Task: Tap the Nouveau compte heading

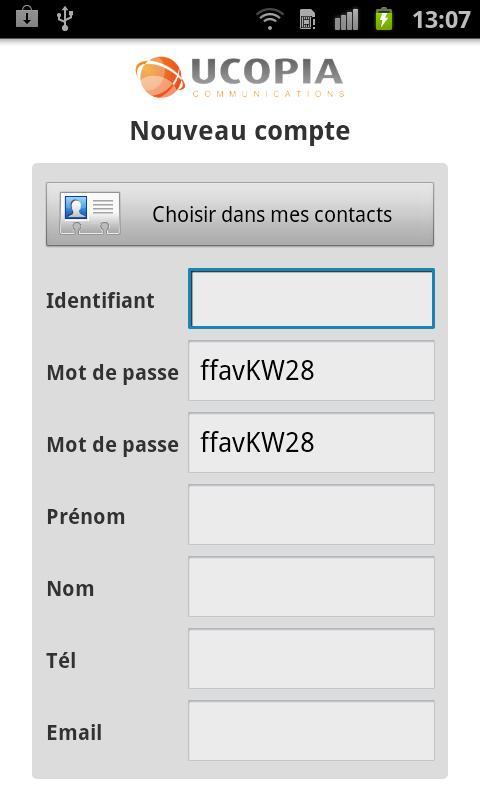Action: point(240,131)
